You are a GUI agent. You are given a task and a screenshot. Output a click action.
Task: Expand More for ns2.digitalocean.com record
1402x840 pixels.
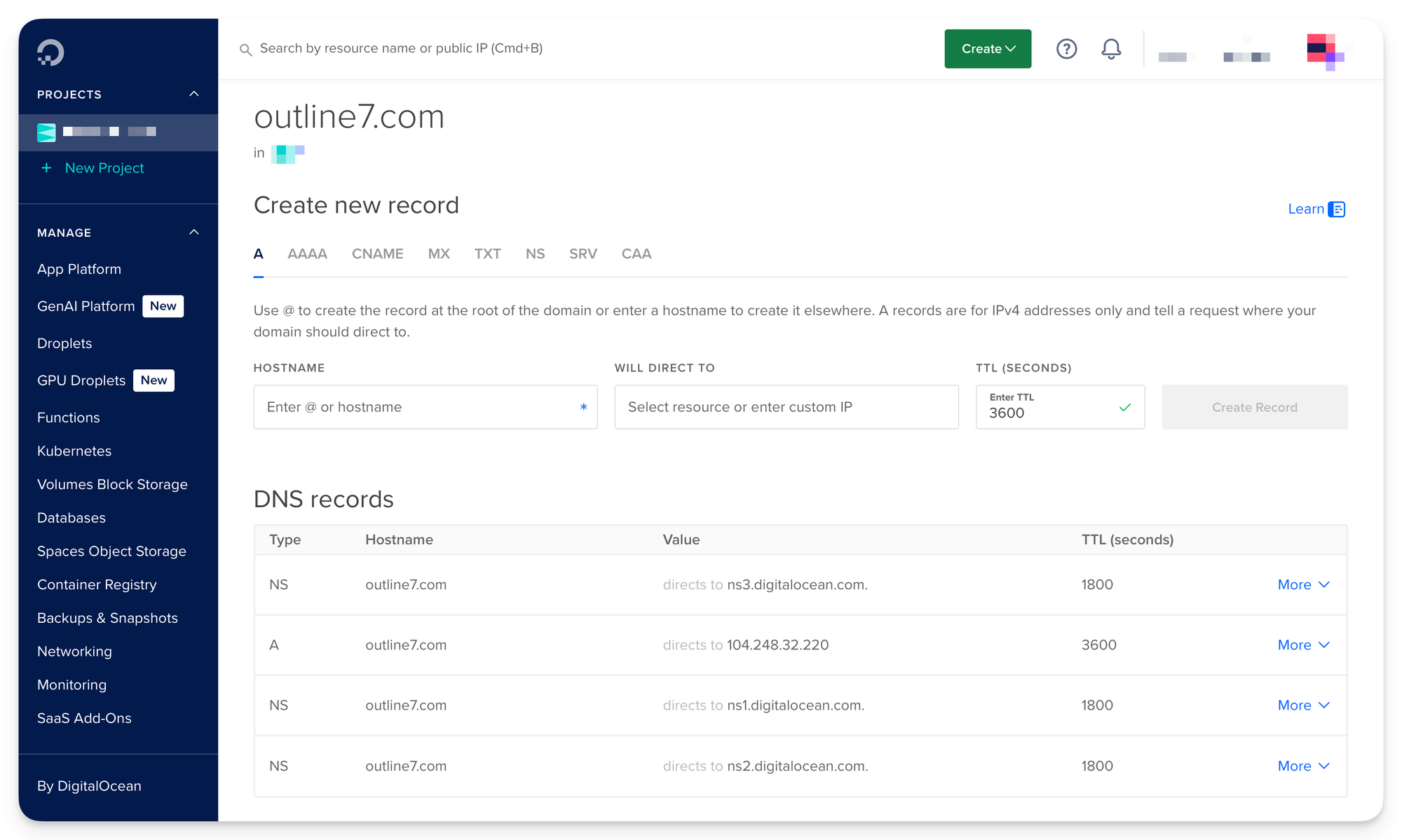(1303, 766)
